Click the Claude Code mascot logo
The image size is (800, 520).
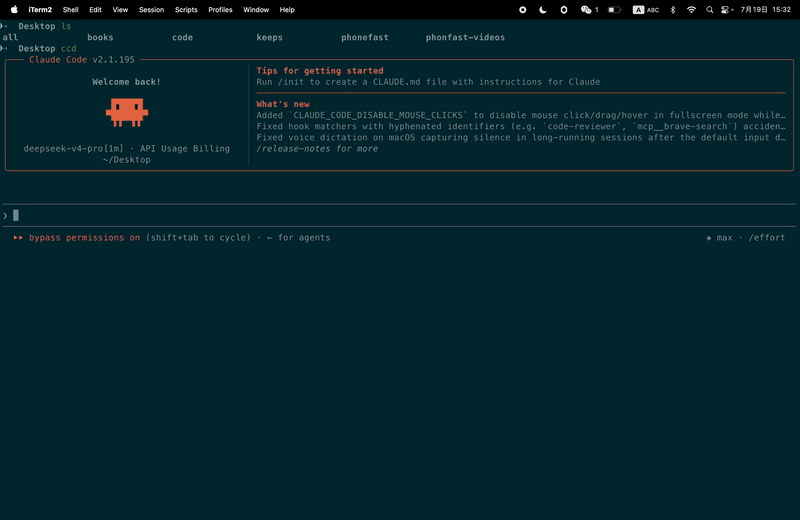[127, 112]
